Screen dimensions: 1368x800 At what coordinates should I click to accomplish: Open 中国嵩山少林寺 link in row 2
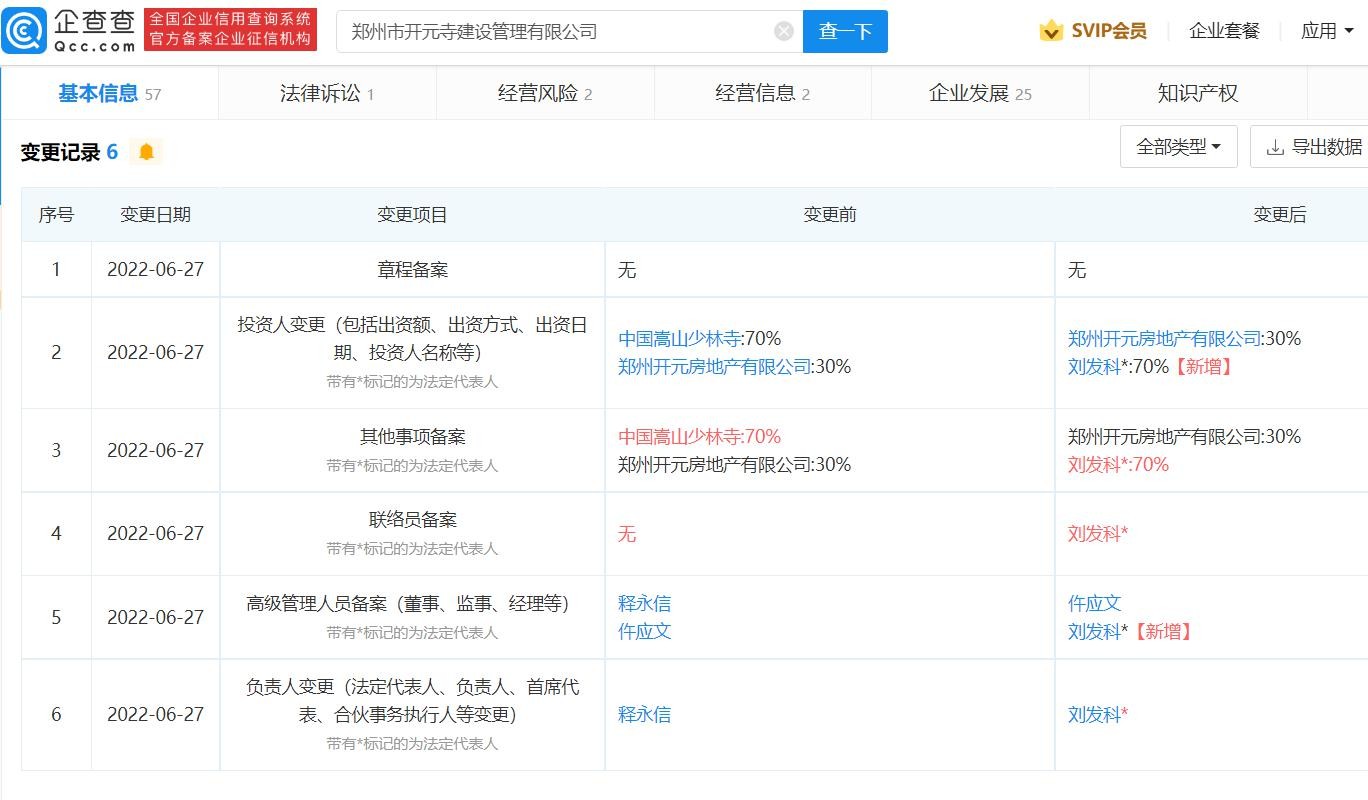point(679,338)
